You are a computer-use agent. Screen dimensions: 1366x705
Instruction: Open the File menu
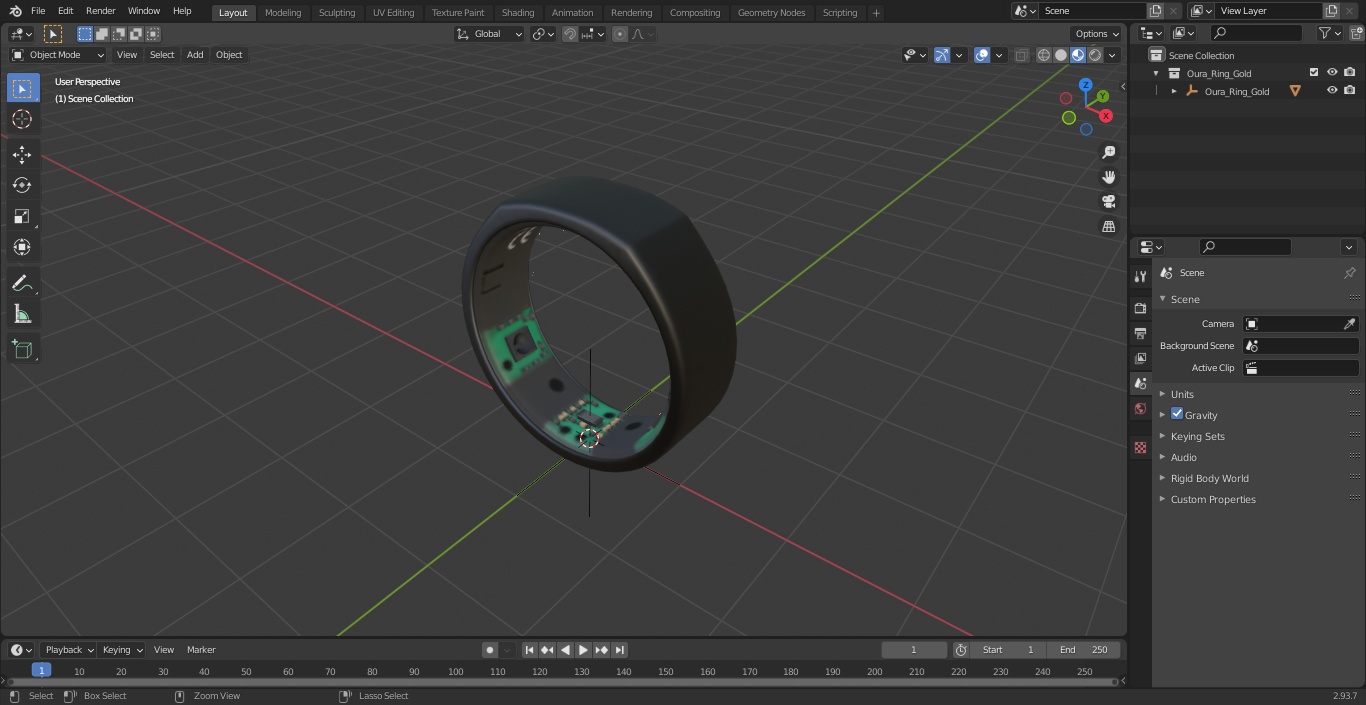coord(38,11)
